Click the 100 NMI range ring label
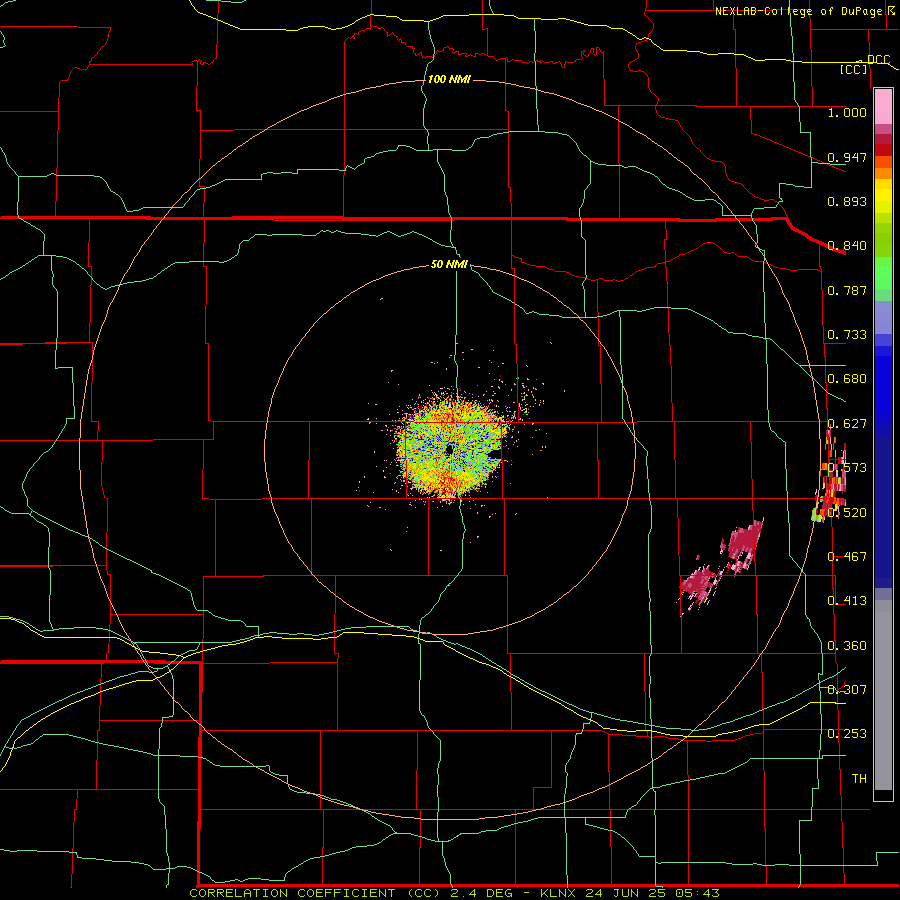The image size is (900, 900). (449, 79)
